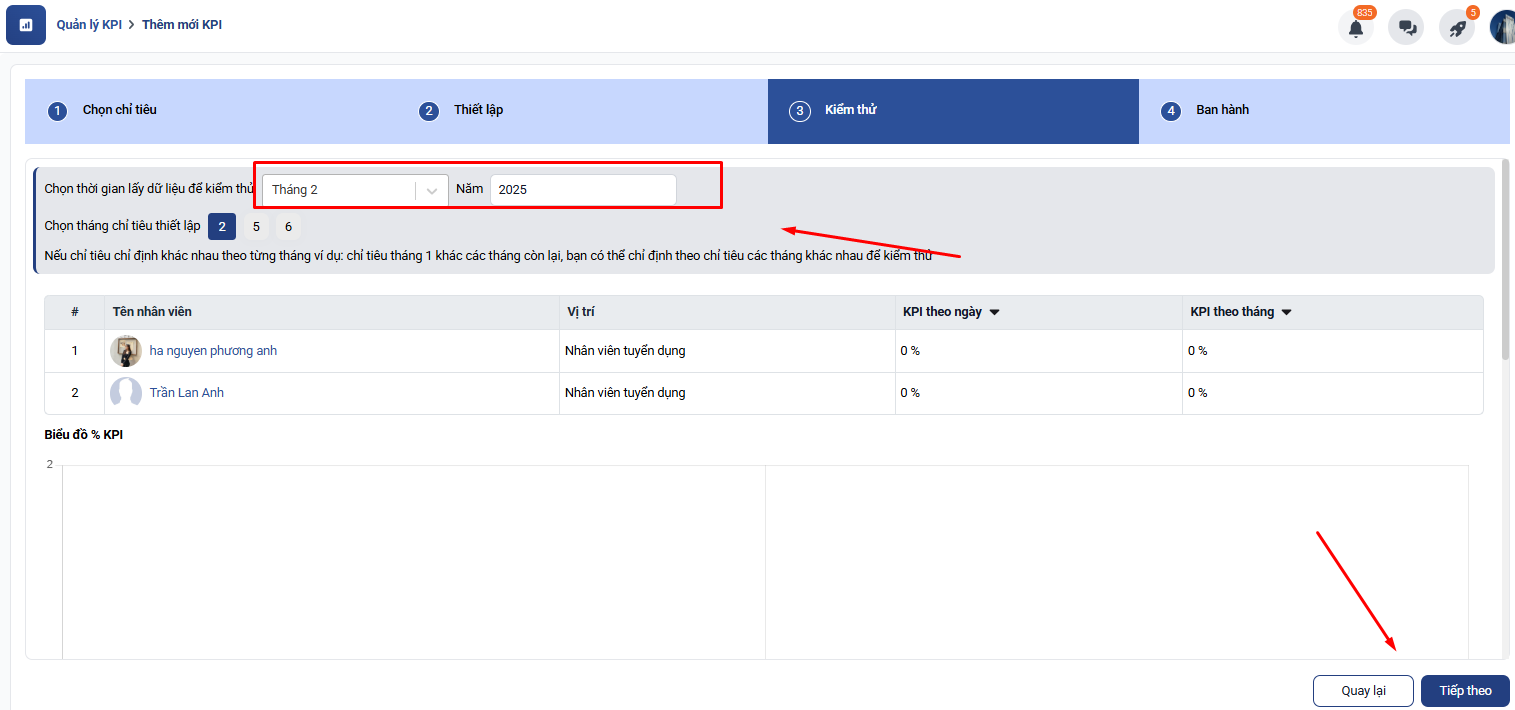Select target month 6 chip
The height and width of the screenshot is (710, 1515).
tap(288, 227)
